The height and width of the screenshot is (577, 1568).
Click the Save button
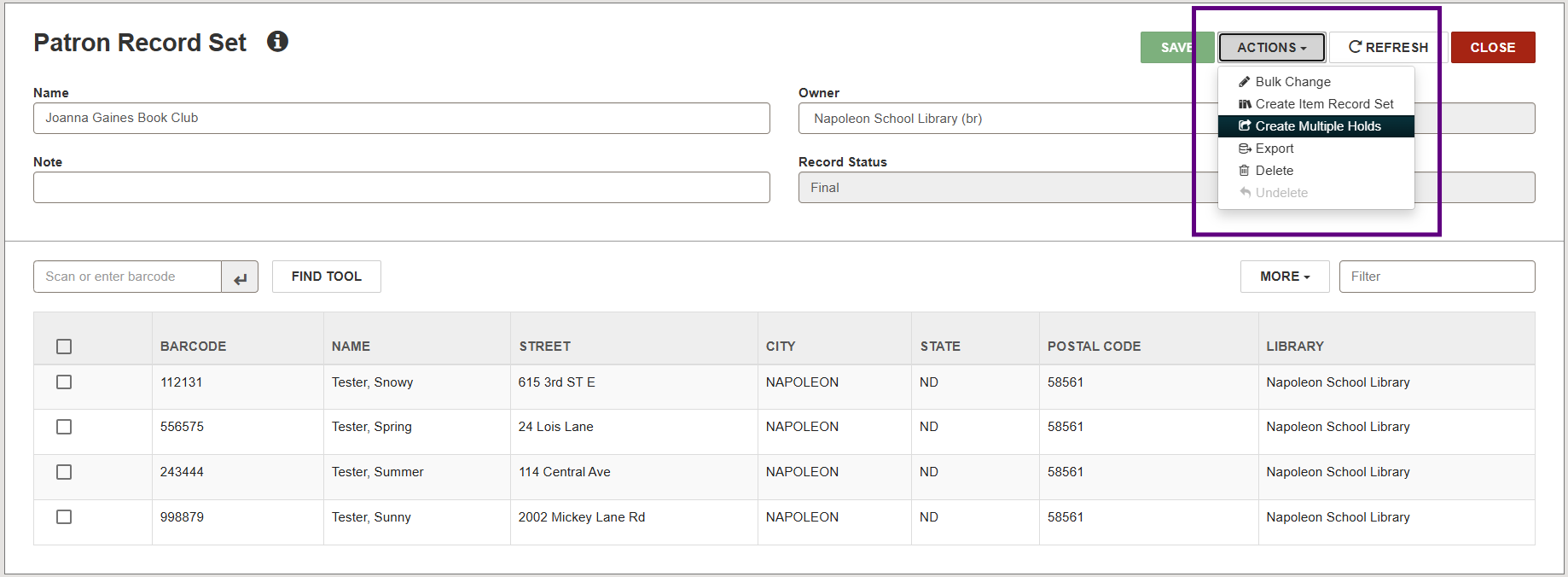[1177, 48]
